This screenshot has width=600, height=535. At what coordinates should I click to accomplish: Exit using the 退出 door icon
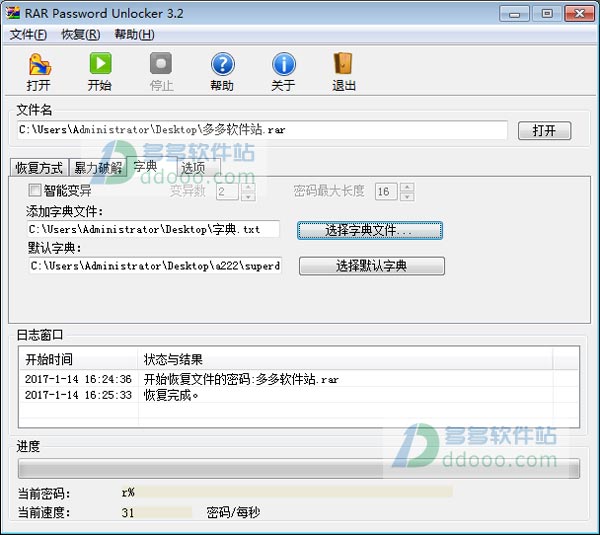coord(343,64)
